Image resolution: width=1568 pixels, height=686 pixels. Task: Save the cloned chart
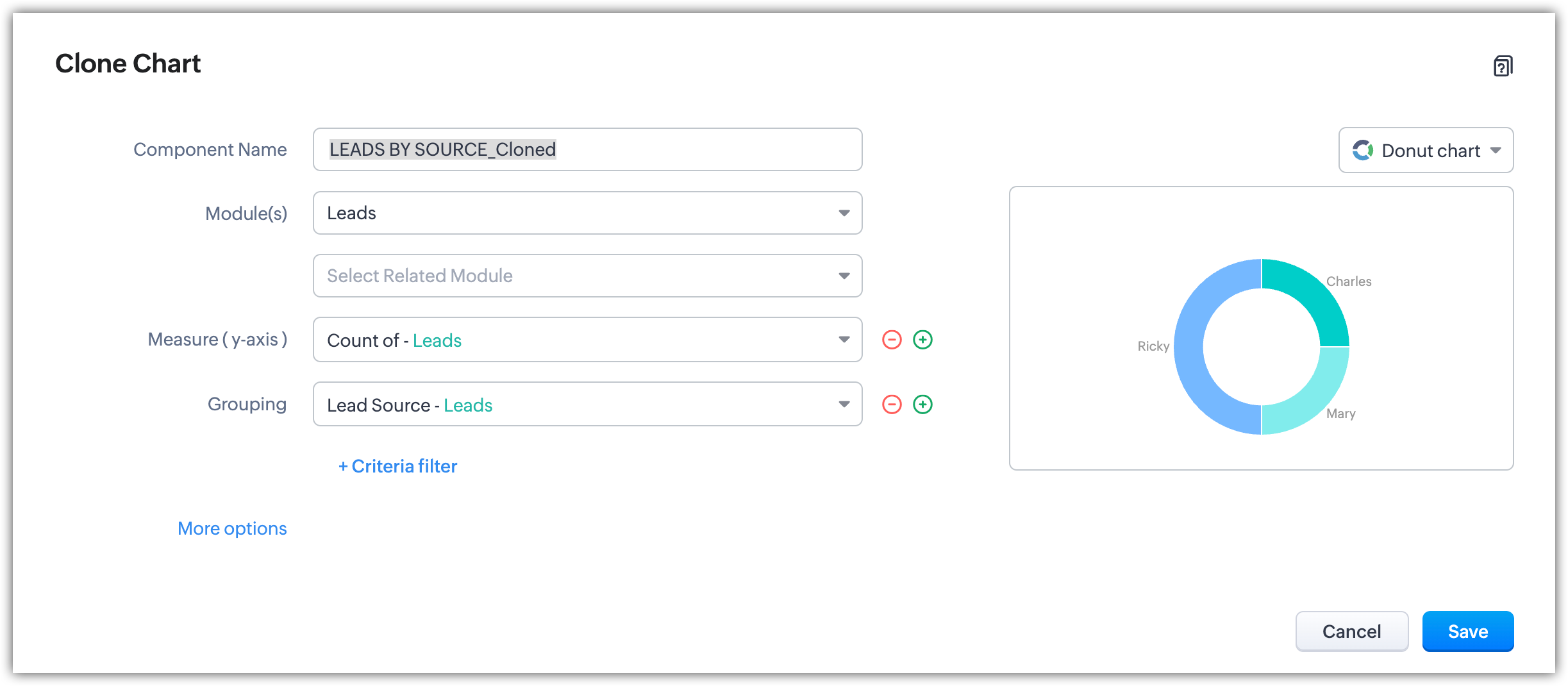pos(1467,632)
